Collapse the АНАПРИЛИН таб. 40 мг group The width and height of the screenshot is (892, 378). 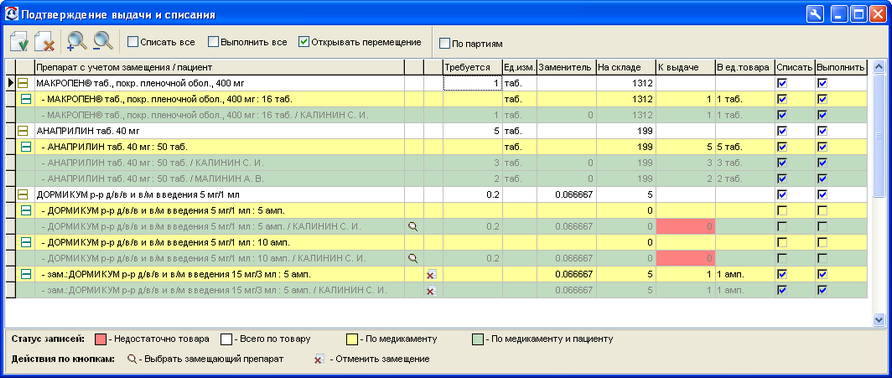click(x=23, y=131)
